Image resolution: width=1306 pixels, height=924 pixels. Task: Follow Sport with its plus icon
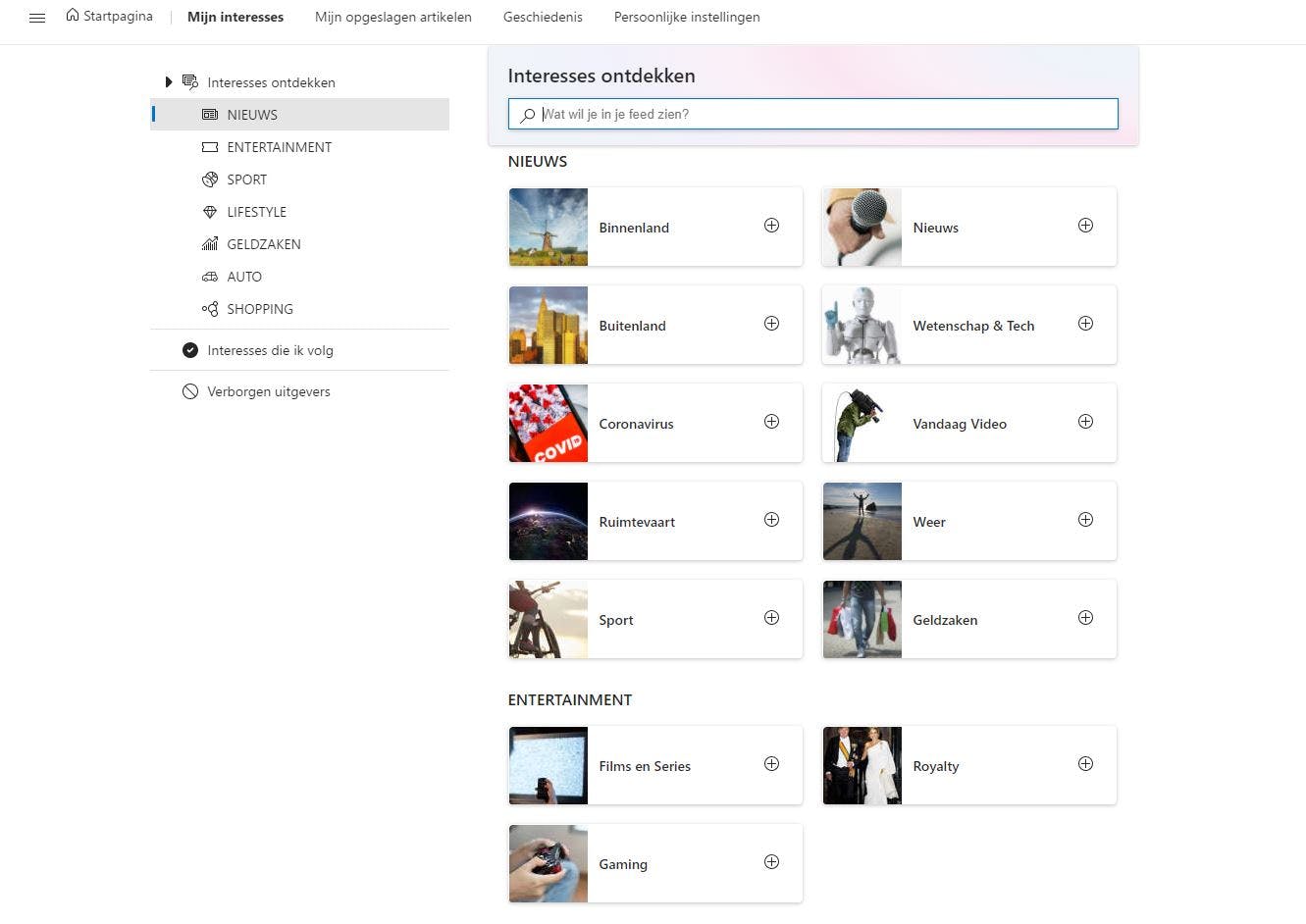(x=772, y=618)
